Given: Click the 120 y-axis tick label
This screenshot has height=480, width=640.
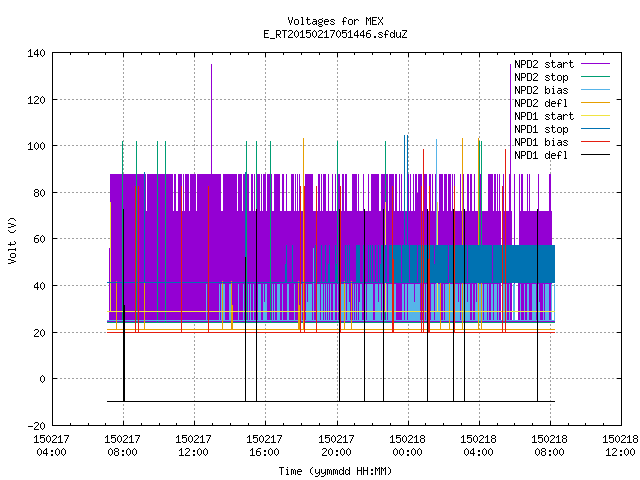Looking at the screenshot, I should pos(36,100).
